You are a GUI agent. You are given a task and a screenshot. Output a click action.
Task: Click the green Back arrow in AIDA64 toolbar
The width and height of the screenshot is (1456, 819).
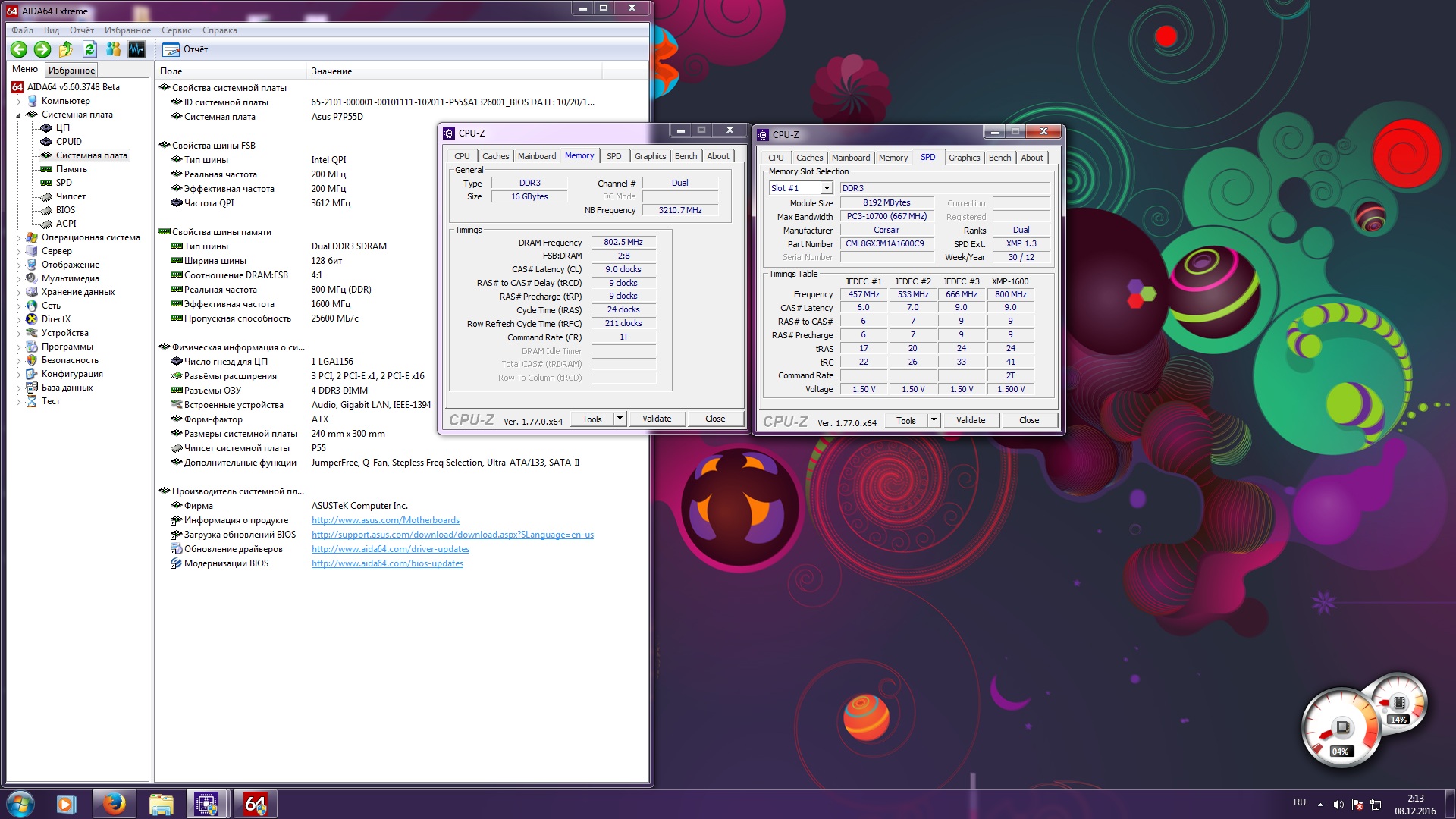click(x=19, y=49)
